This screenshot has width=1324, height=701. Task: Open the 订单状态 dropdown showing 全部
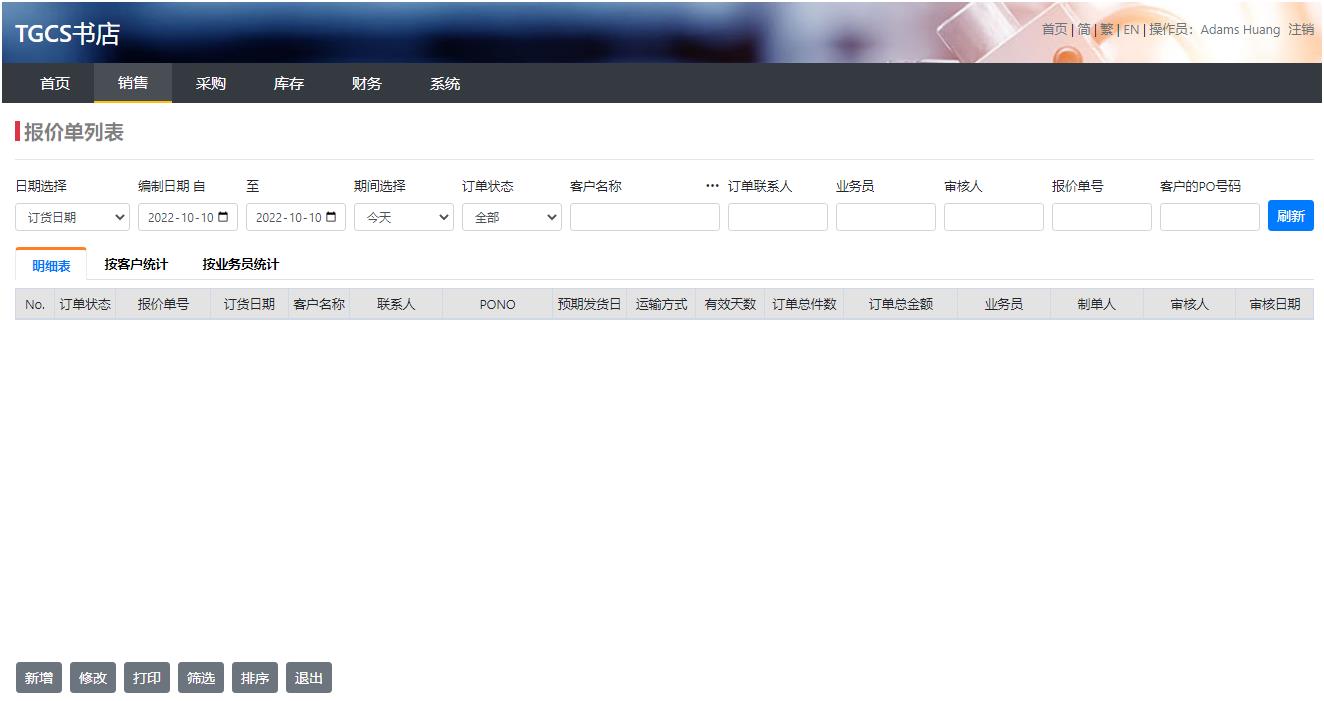coord(512,217)
